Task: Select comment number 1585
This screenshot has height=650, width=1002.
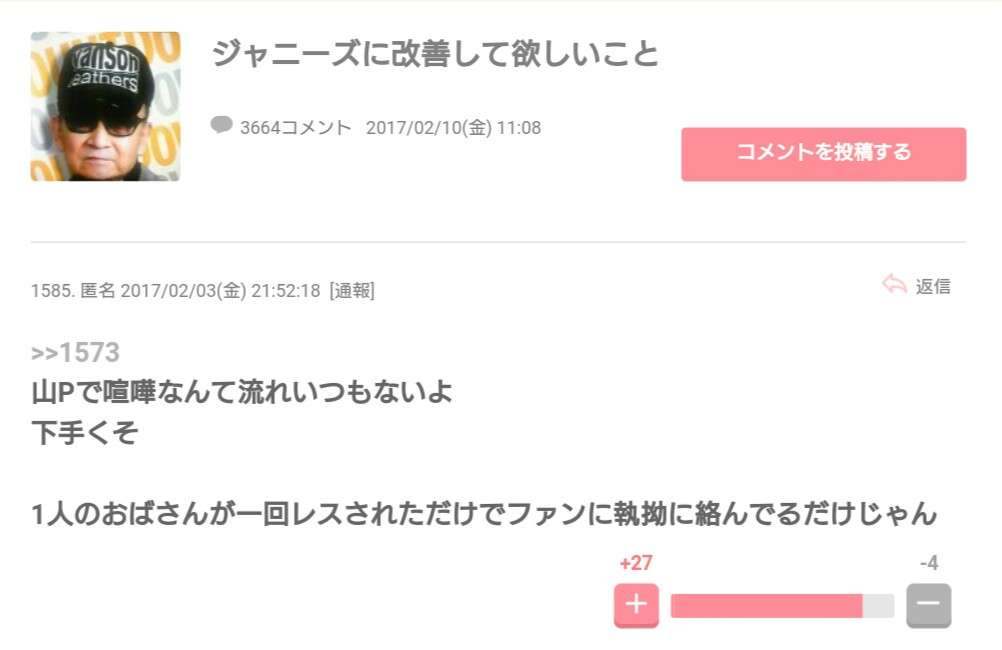Action: click(x=53, y=291)
